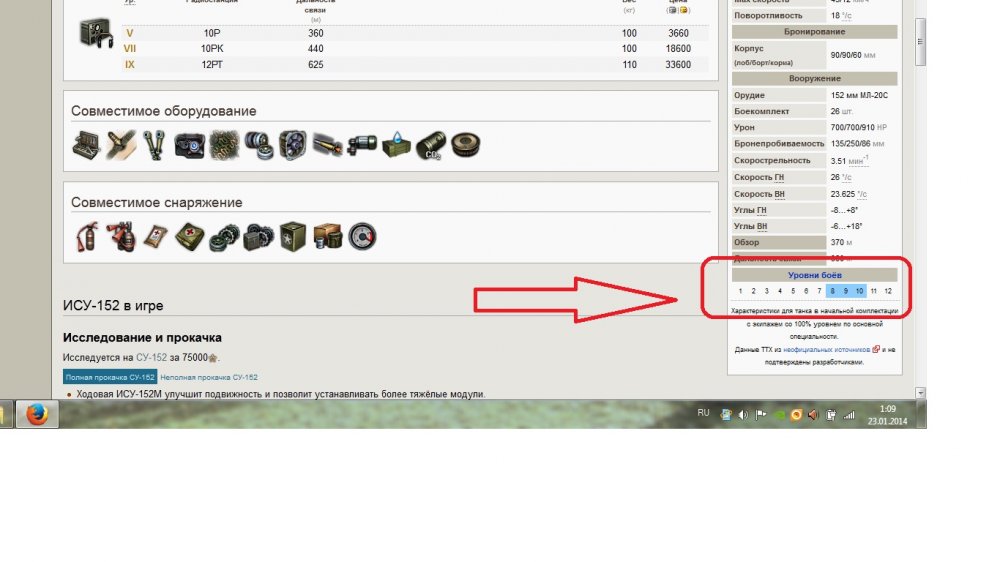
Task: Click the Бронирование section header
Action: pyautogui.click(x=814, y=31)
